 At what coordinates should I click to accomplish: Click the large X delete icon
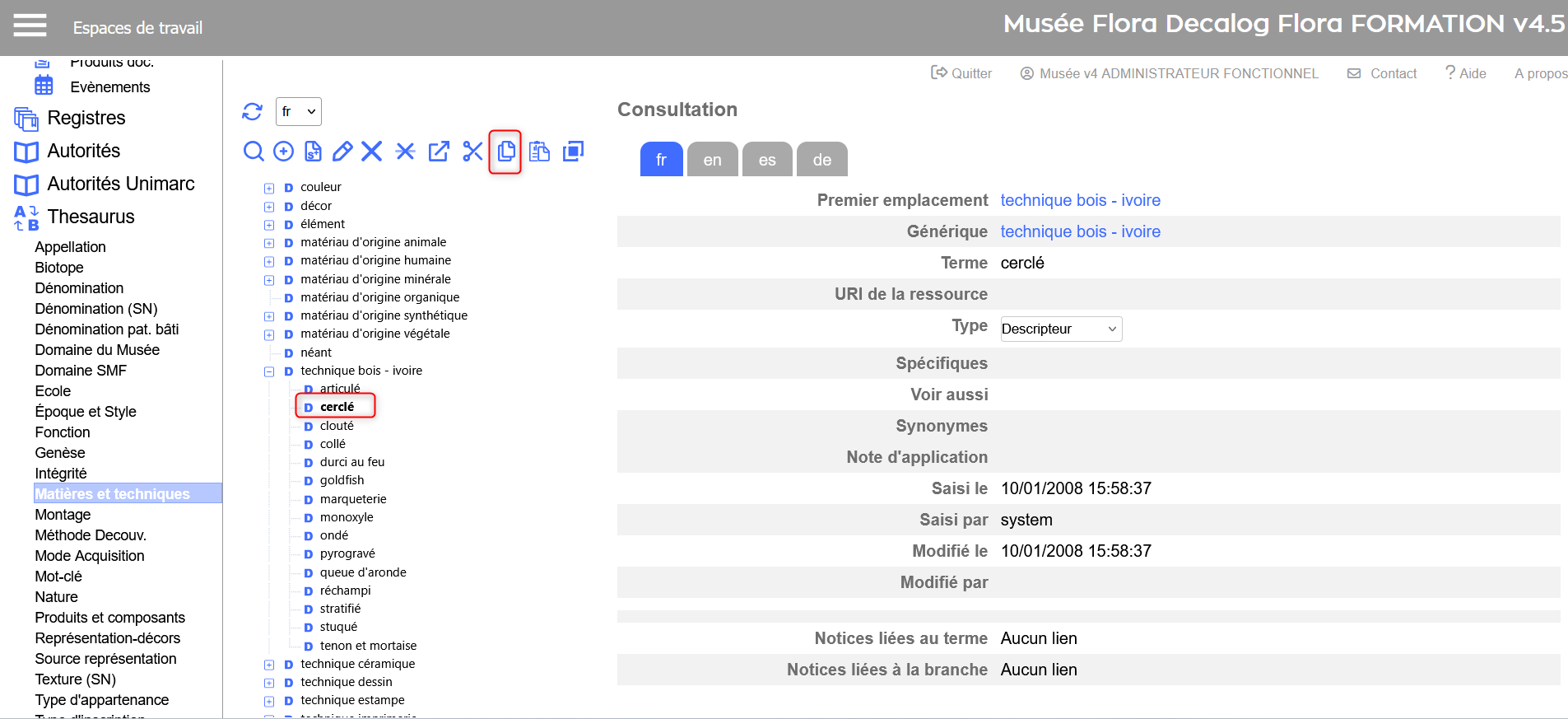click(x=372, y=152)
